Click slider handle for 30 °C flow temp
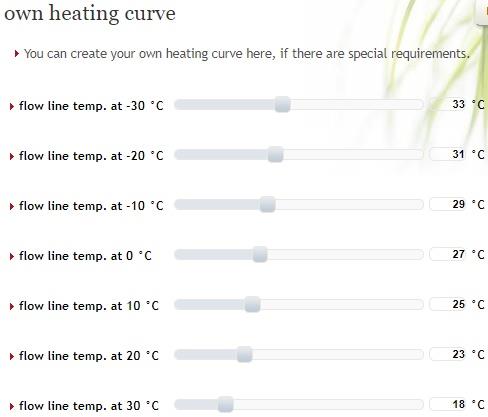Screen dimensions: 488x417 tap(226, 405)
